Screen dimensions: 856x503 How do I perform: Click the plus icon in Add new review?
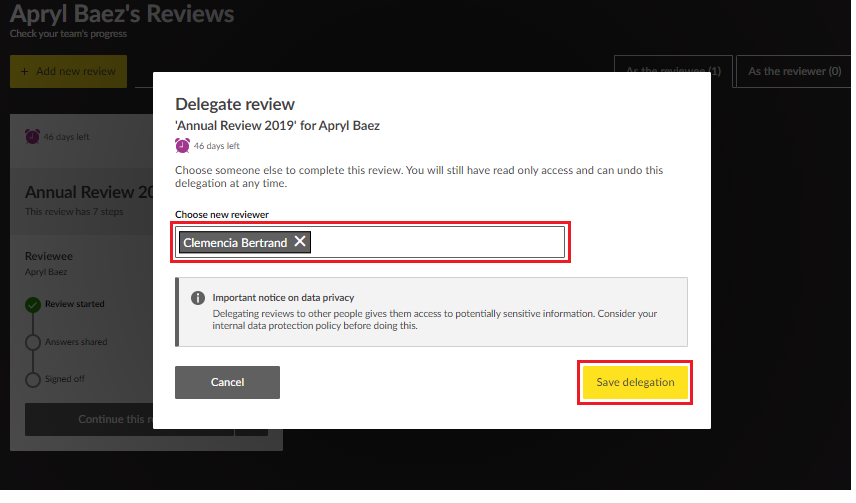coord(24,72)
